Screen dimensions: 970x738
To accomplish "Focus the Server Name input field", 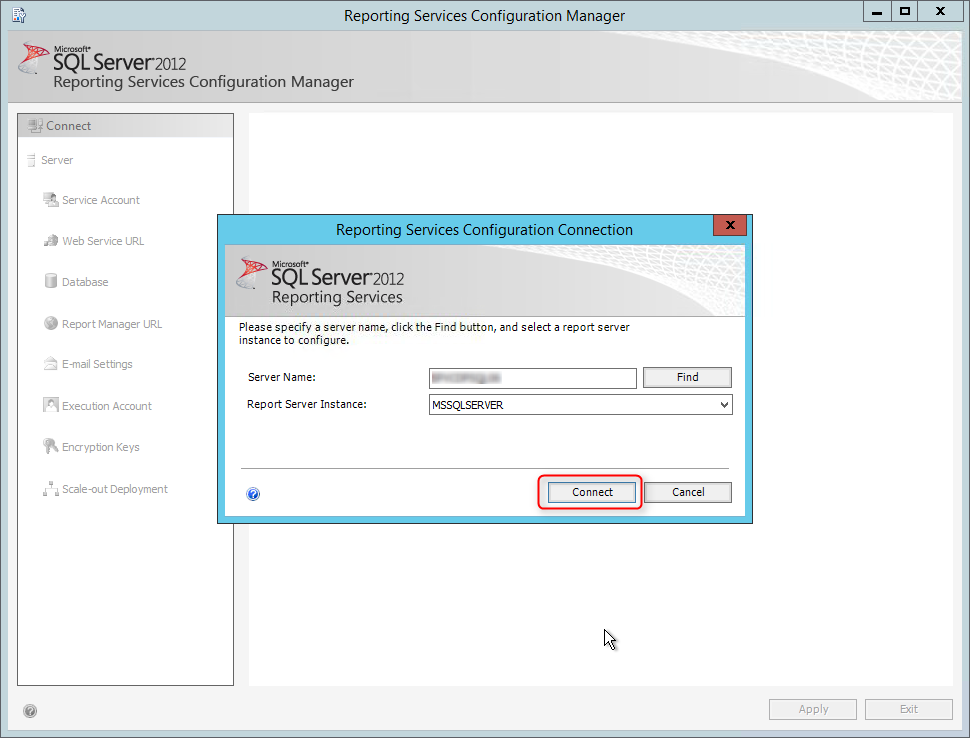I will (533, 378).
